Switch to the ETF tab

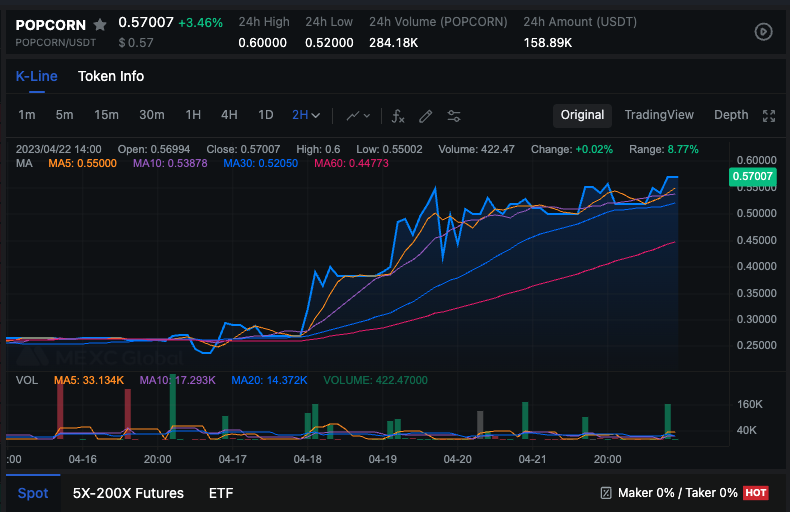point(221,493)
